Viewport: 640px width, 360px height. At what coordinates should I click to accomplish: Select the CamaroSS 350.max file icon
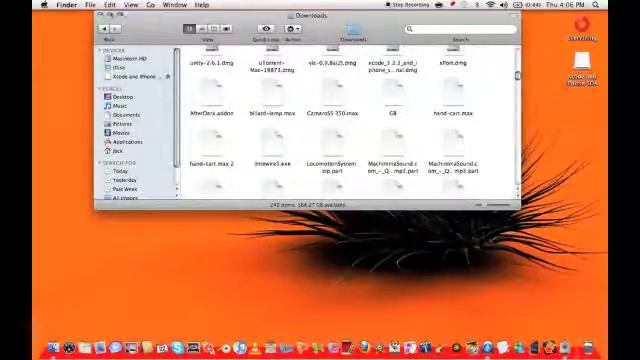pos(332,93)
